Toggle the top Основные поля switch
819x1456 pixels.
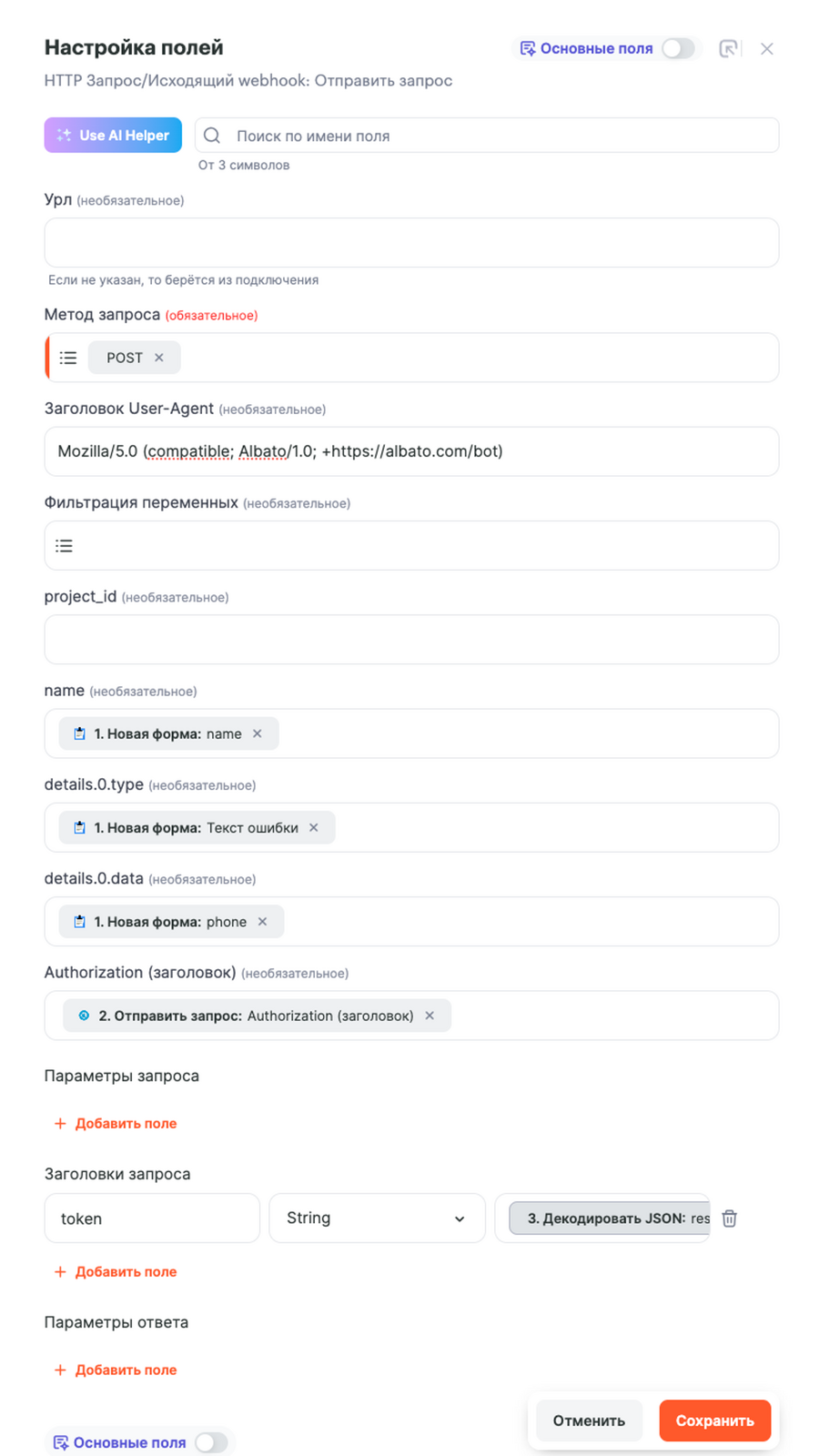click(678, 49)
